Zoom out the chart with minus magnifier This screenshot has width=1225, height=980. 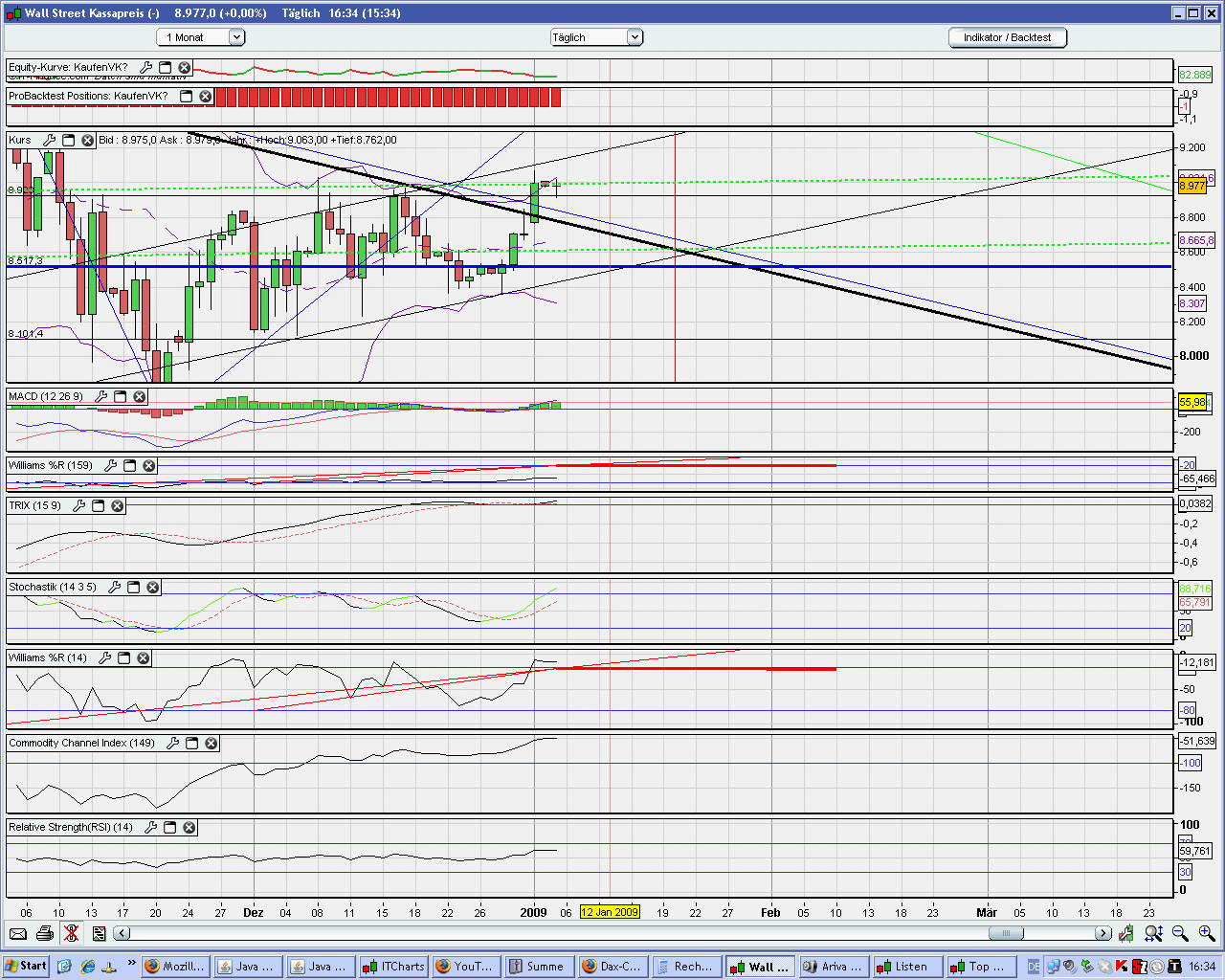click(x=1180, y=933)
